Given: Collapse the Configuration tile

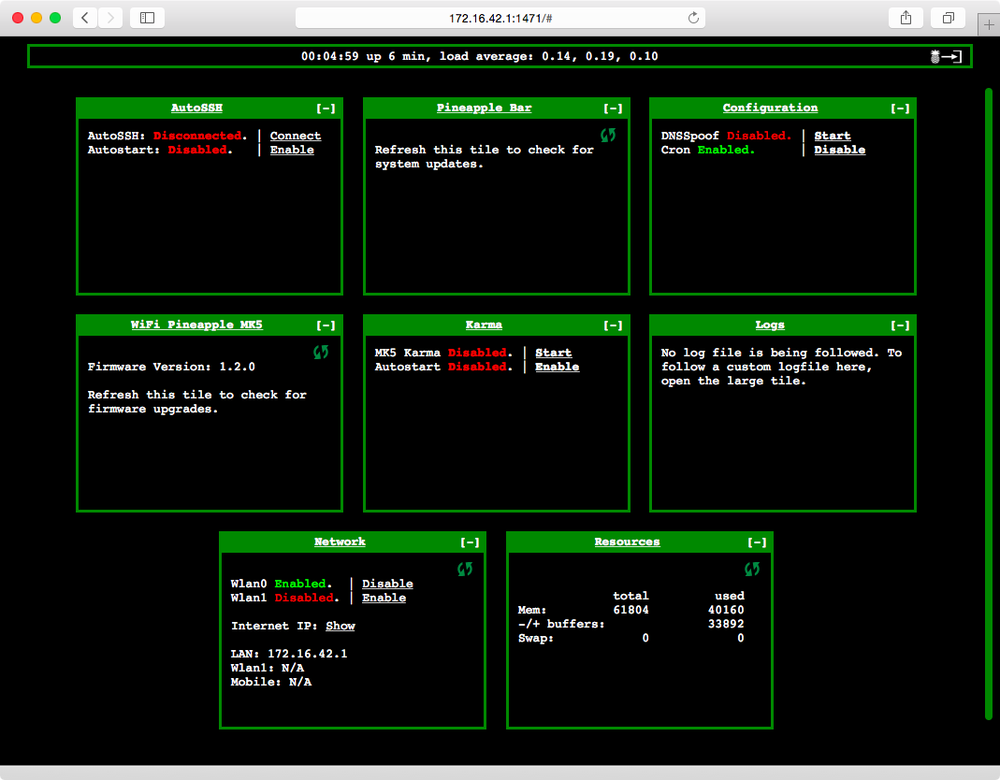Looking at the screenshot, I should tap(900, 108).
